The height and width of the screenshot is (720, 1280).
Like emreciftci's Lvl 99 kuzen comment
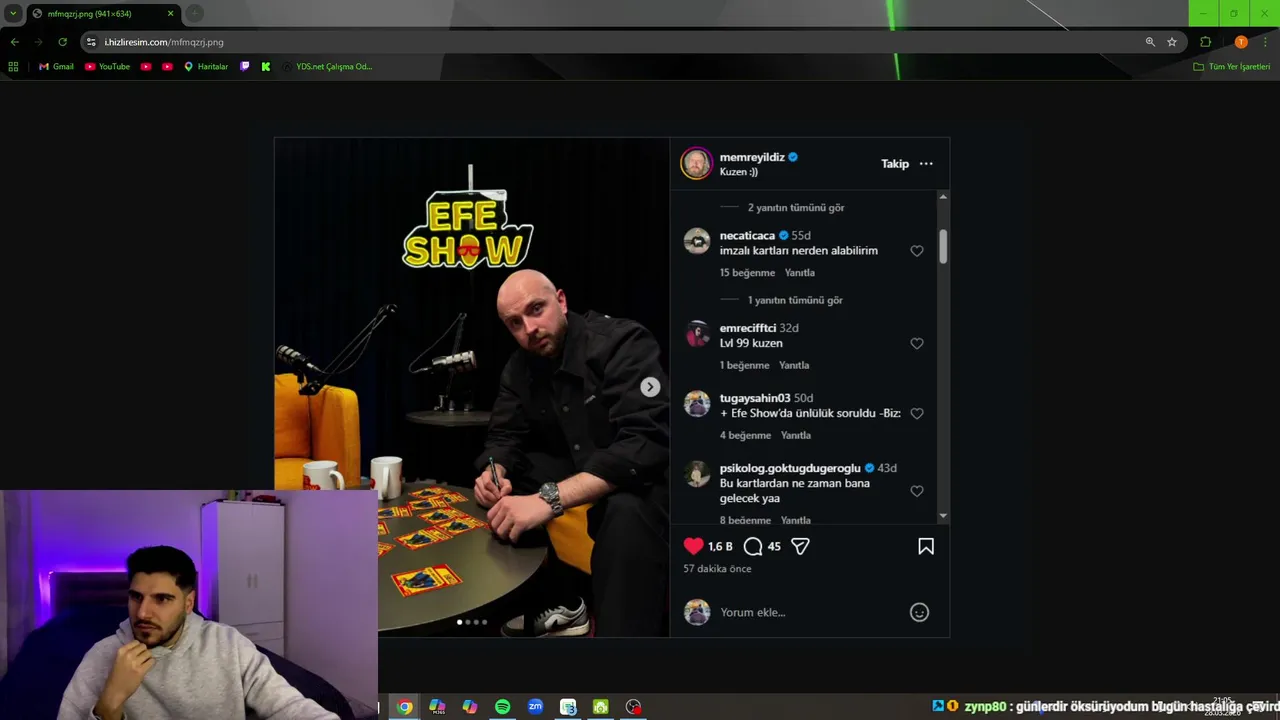tap(917, 344)
